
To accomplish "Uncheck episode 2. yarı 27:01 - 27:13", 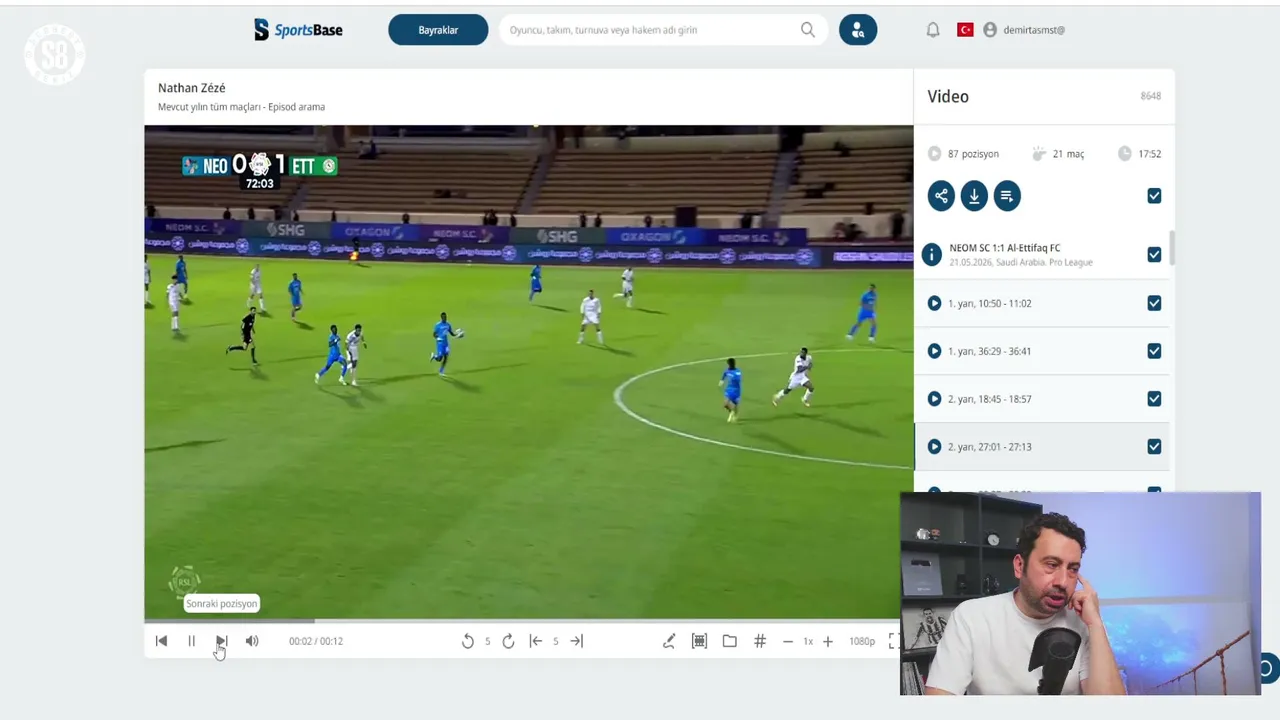I will tap(1154, 447).
